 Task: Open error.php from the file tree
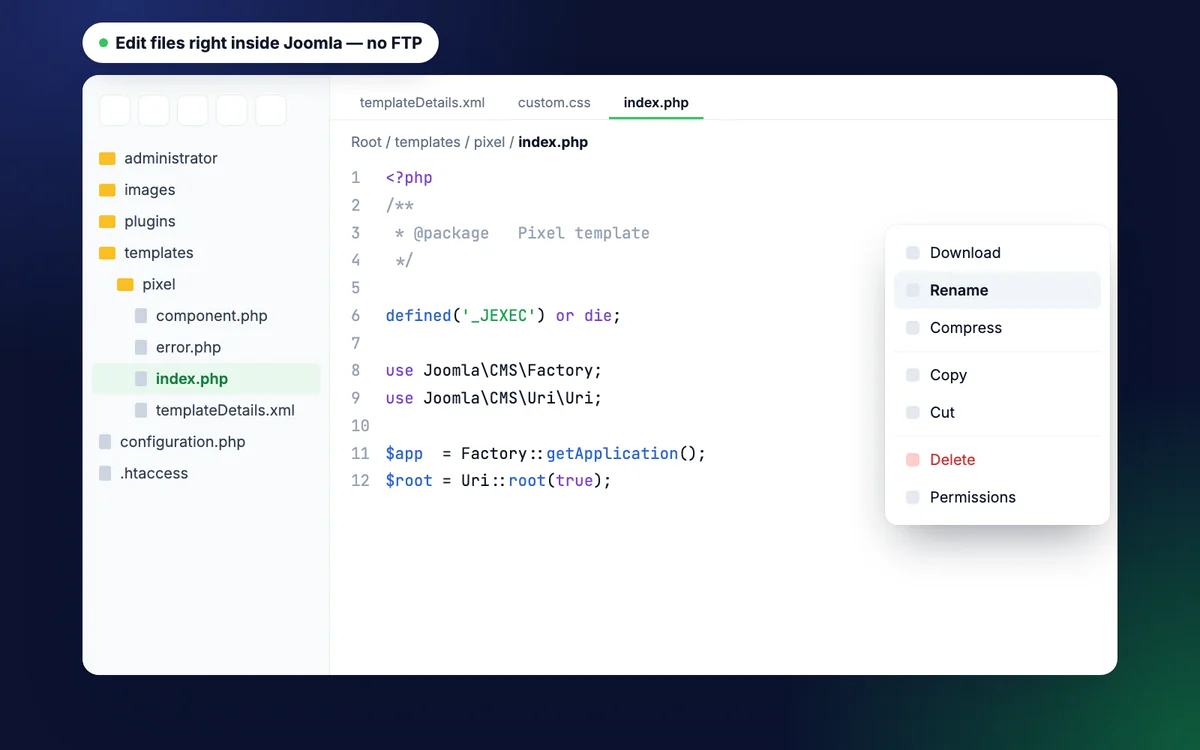coord(188,347)
